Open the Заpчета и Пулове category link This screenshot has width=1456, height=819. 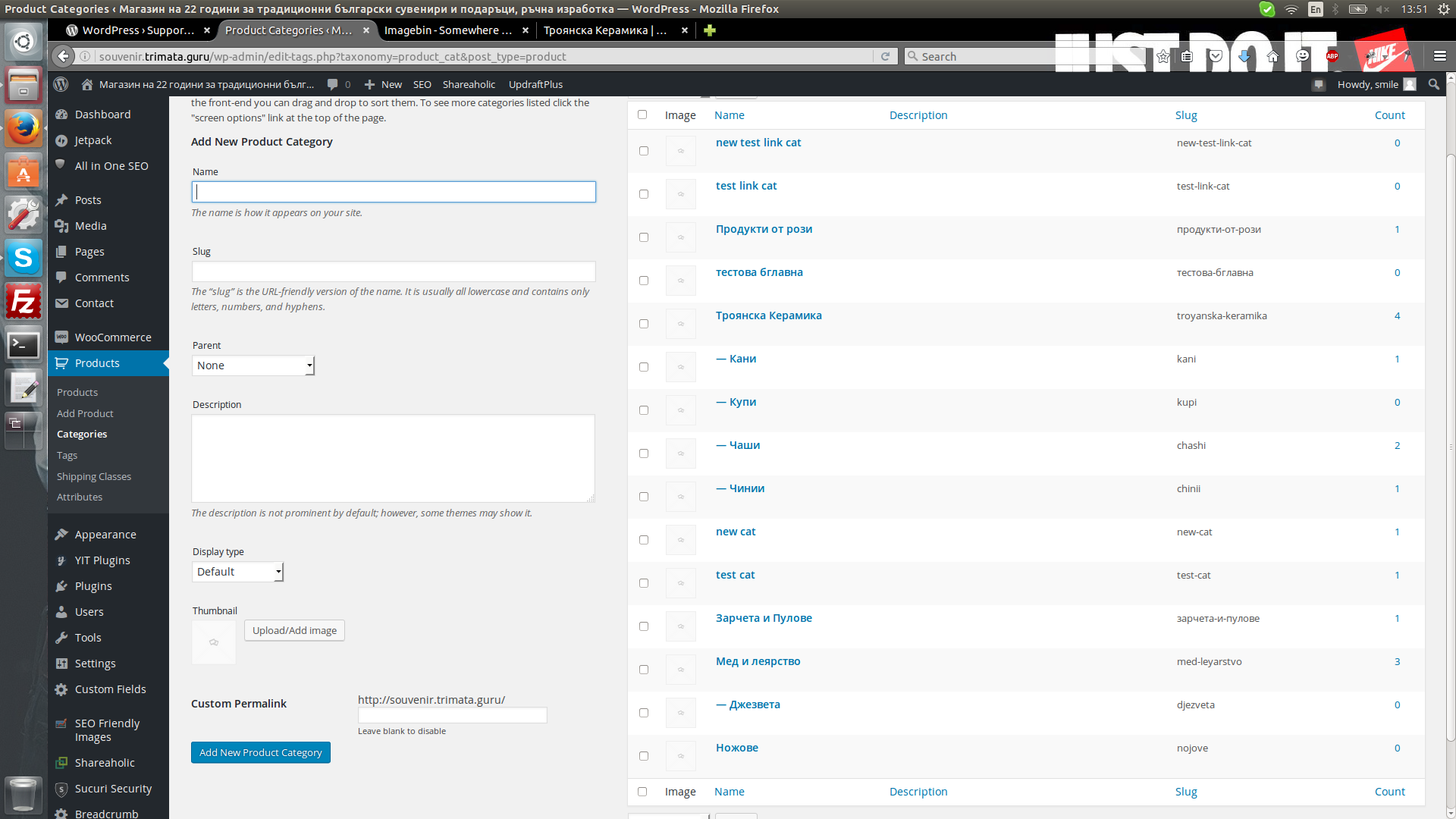pos(764,618)
